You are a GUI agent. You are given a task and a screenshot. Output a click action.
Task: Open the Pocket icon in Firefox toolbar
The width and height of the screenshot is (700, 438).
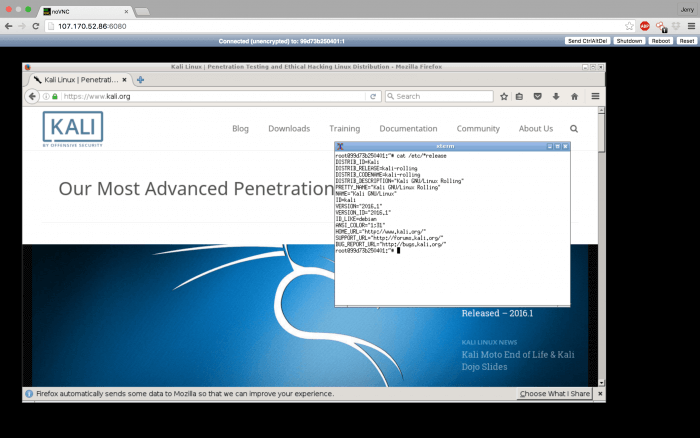coord(538,96)
